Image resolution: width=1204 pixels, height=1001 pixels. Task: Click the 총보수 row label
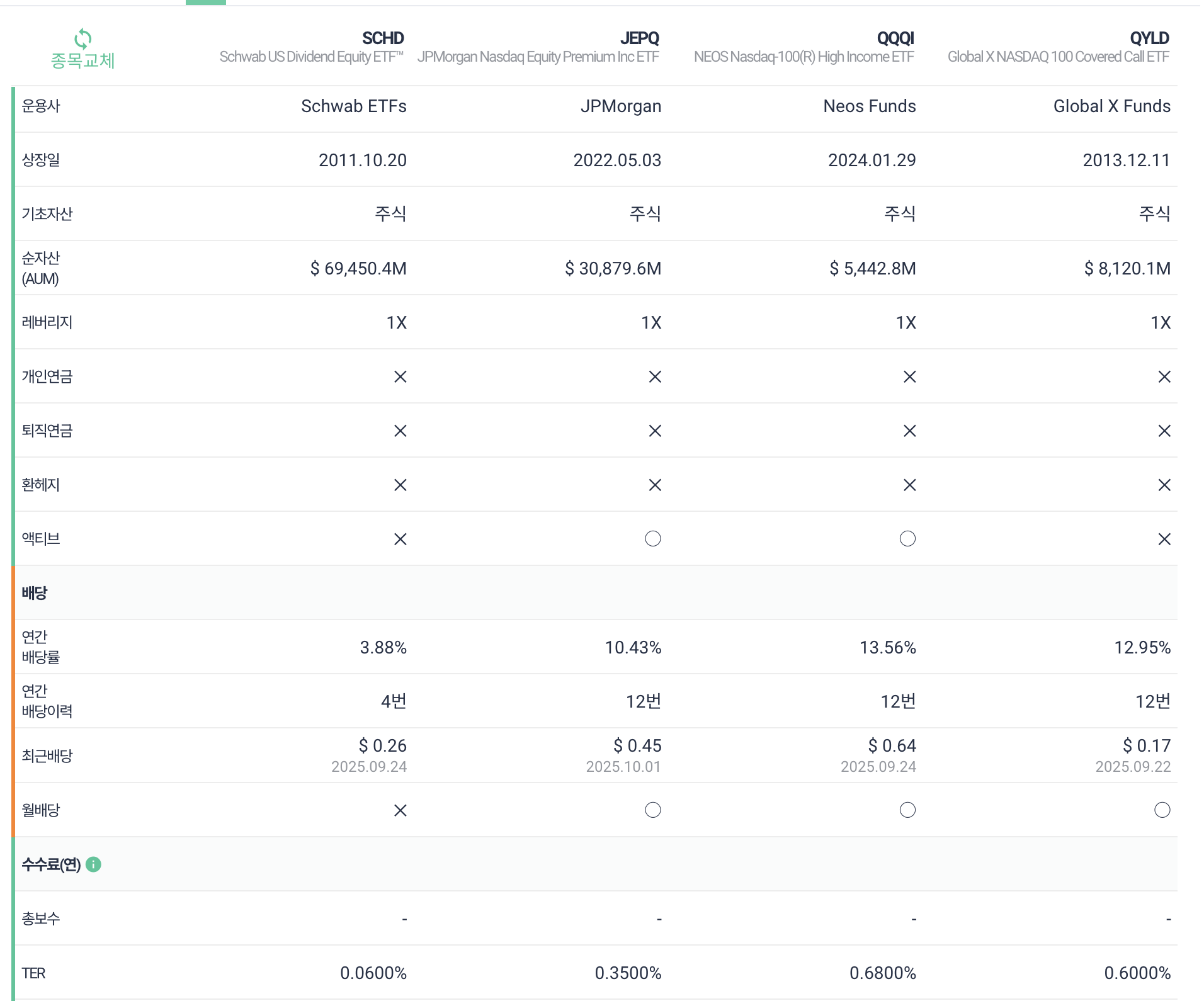point(41,919)
